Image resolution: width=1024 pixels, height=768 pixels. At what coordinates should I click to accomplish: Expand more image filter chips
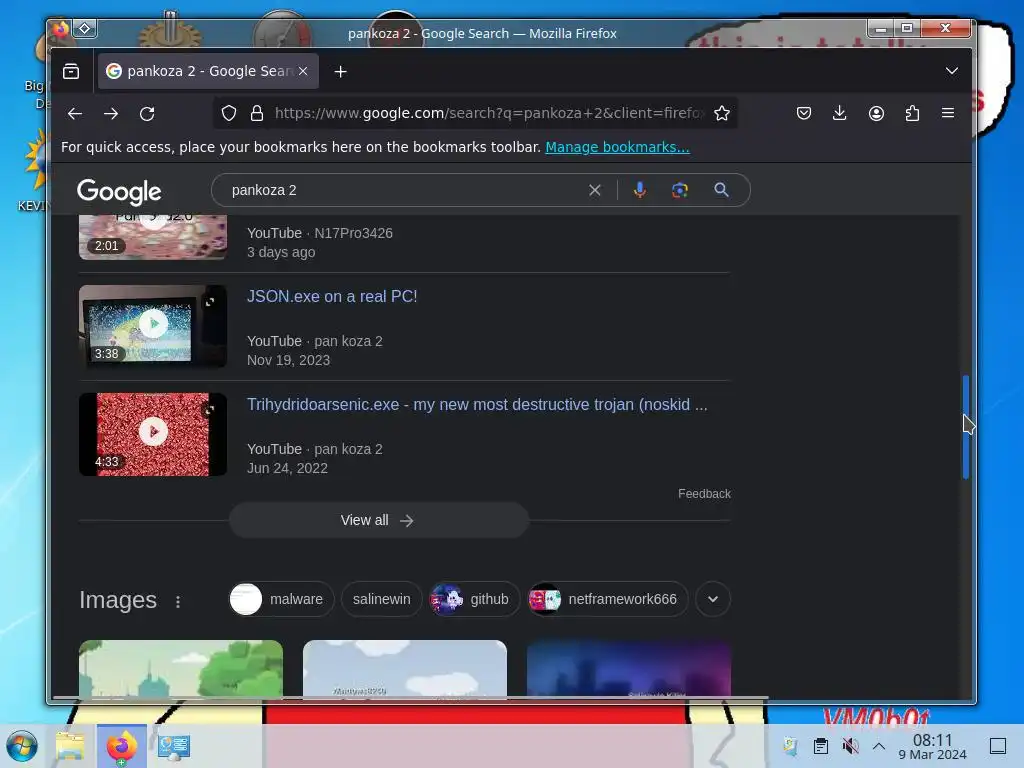point(712,599)
